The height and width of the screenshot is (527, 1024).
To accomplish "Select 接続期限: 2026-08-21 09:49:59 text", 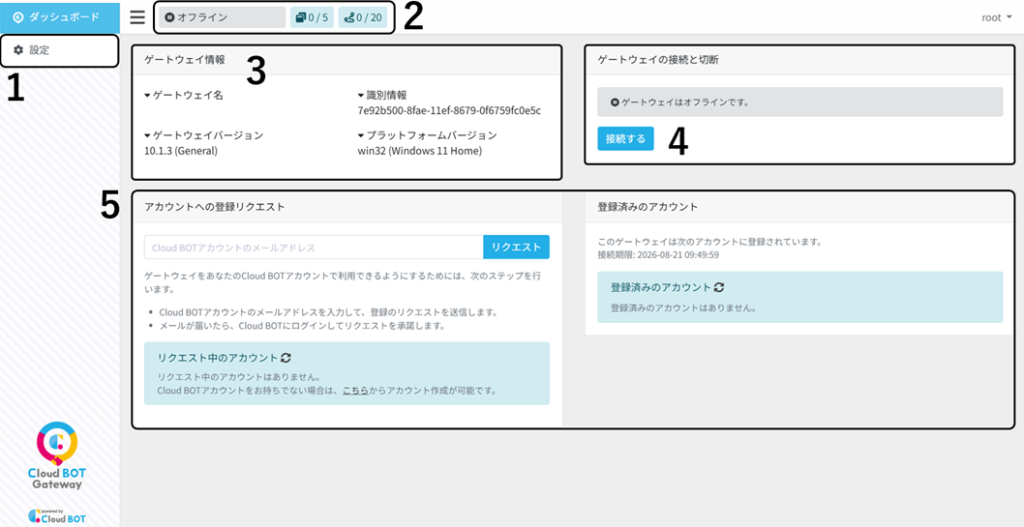I will 658,255.
